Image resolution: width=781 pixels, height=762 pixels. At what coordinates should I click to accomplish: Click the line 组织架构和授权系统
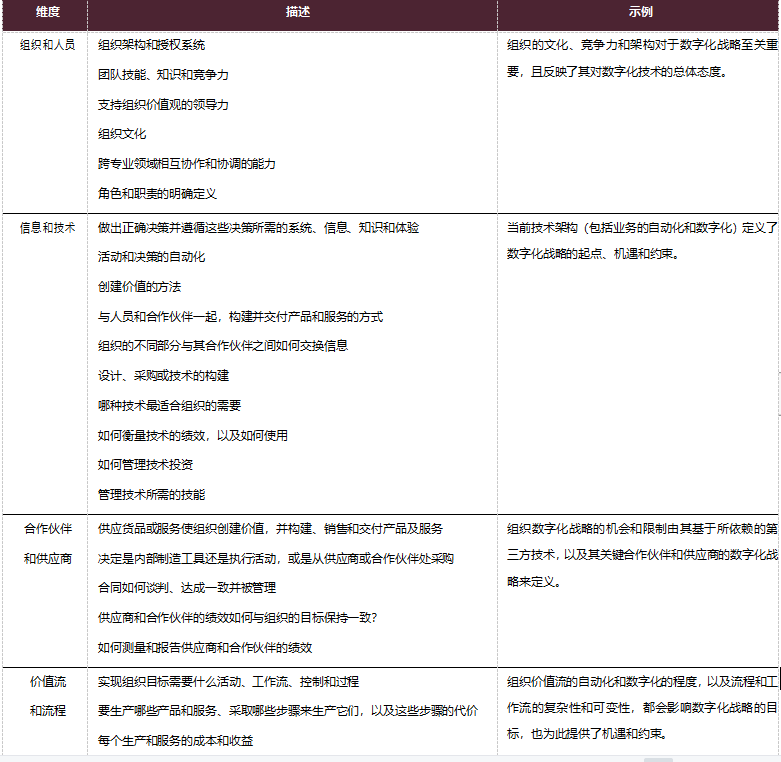click(x=151, y=45)
